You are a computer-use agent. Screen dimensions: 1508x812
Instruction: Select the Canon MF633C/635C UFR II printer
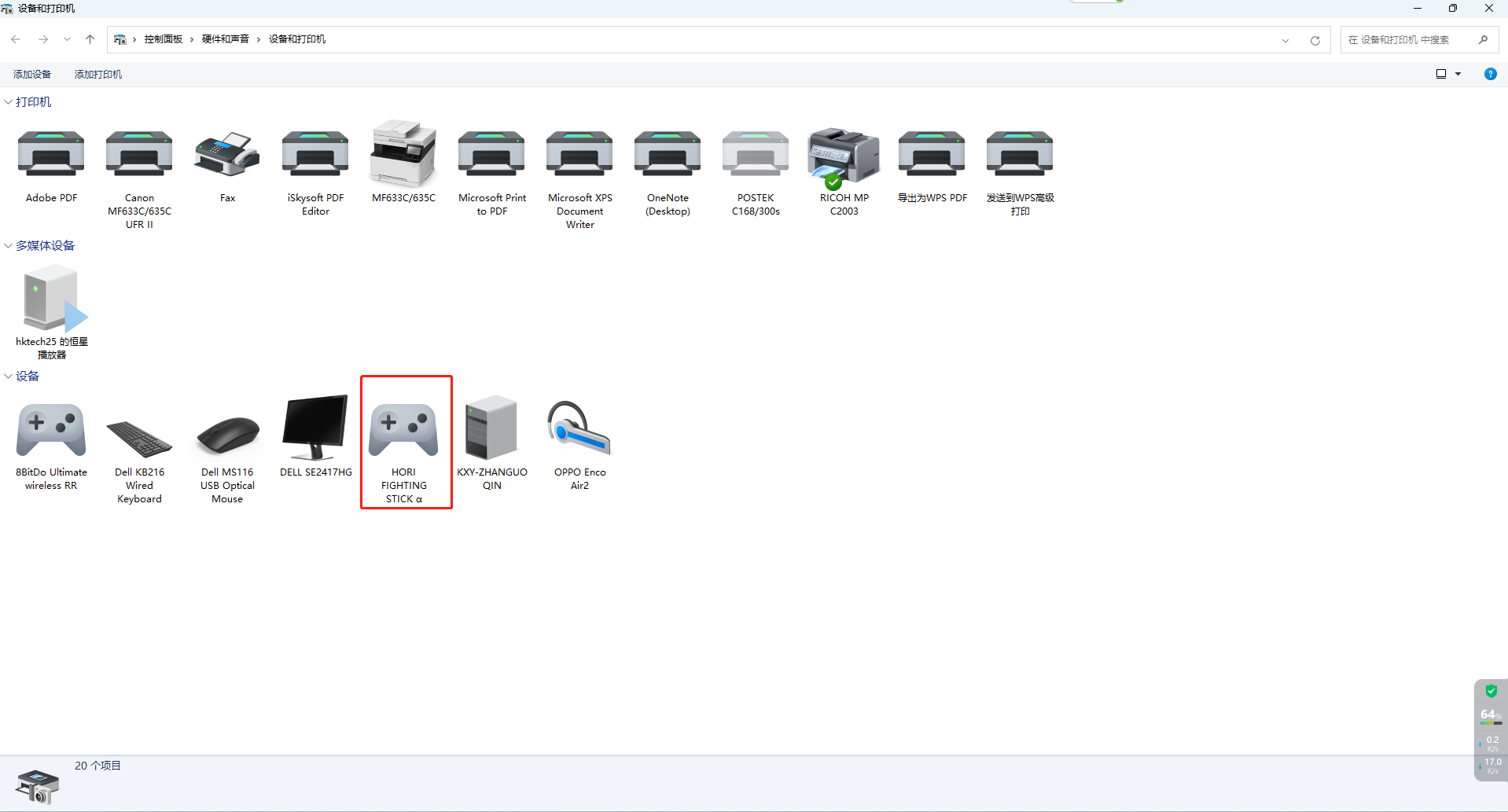(139, 155)
